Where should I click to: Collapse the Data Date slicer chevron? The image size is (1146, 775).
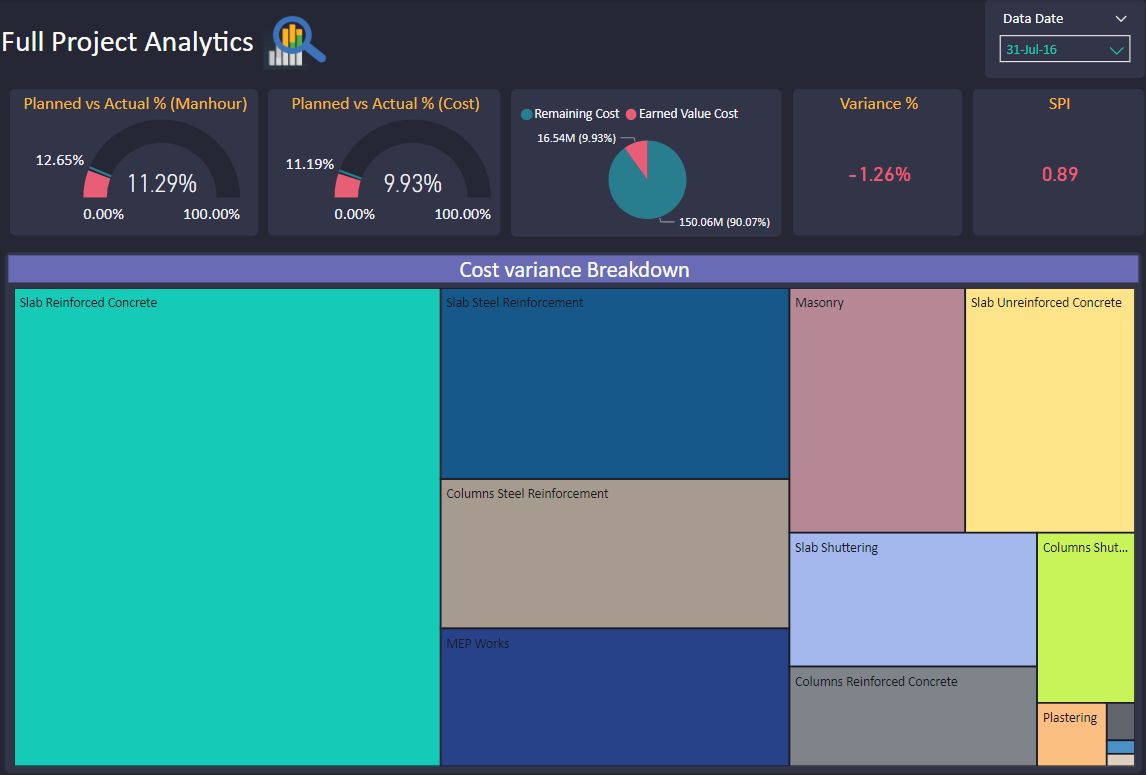coord(1121,19)
